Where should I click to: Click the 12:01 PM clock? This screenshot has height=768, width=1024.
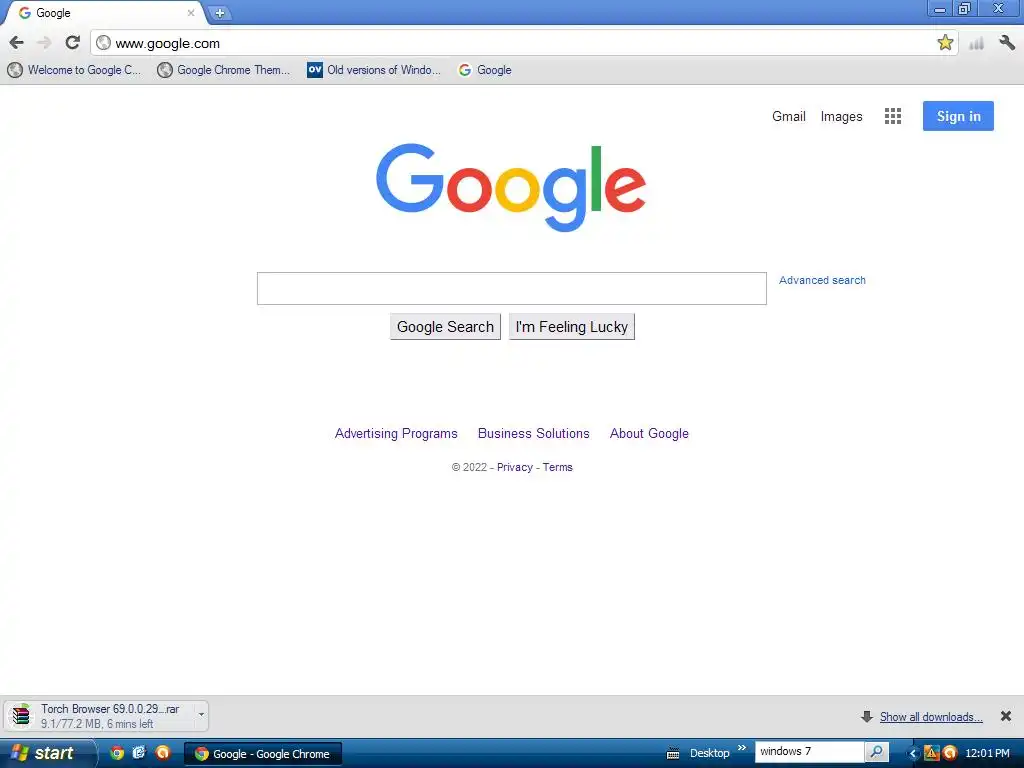tap(987, 753)
